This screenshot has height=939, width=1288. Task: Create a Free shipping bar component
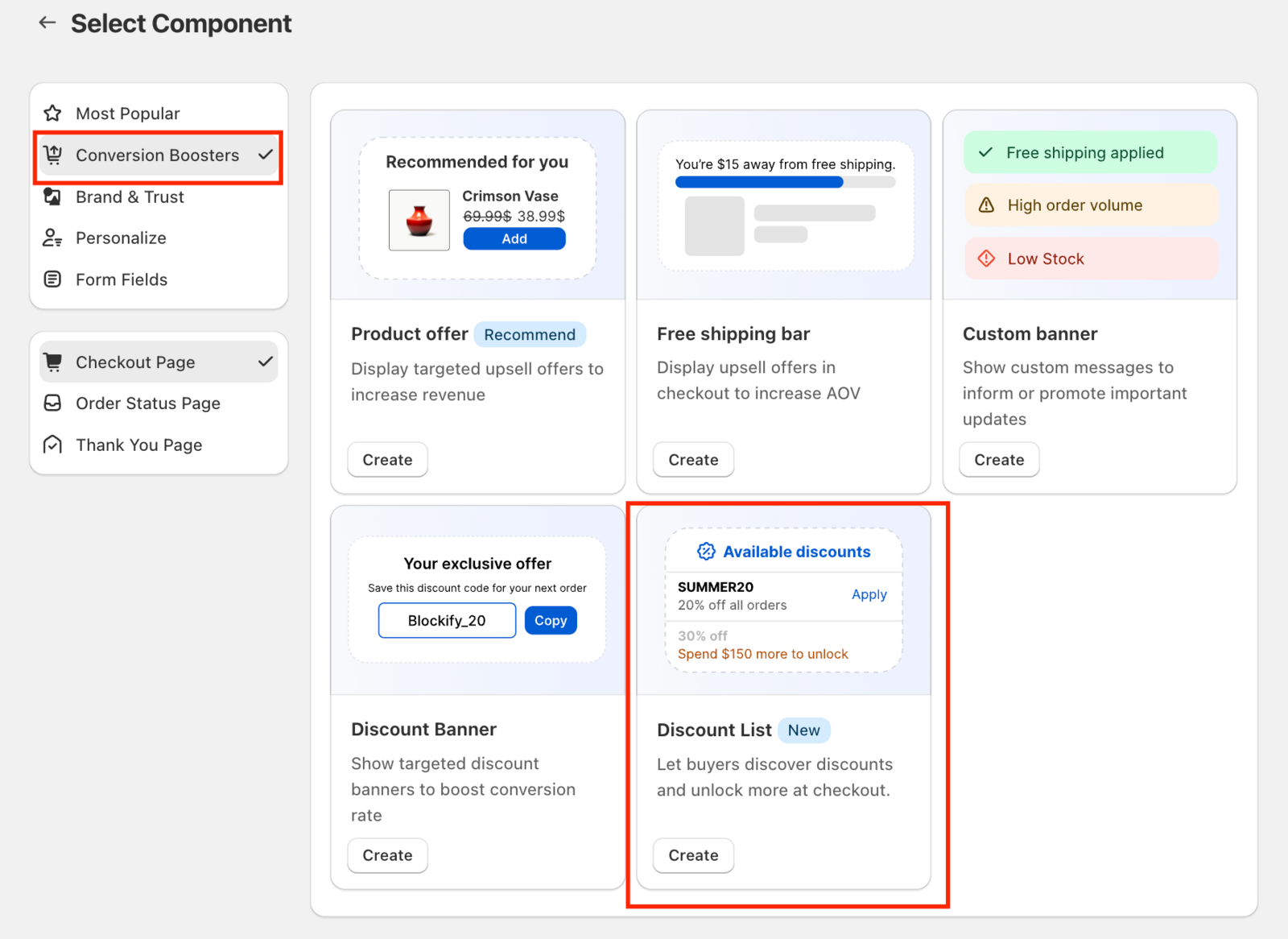click(693, 460)
